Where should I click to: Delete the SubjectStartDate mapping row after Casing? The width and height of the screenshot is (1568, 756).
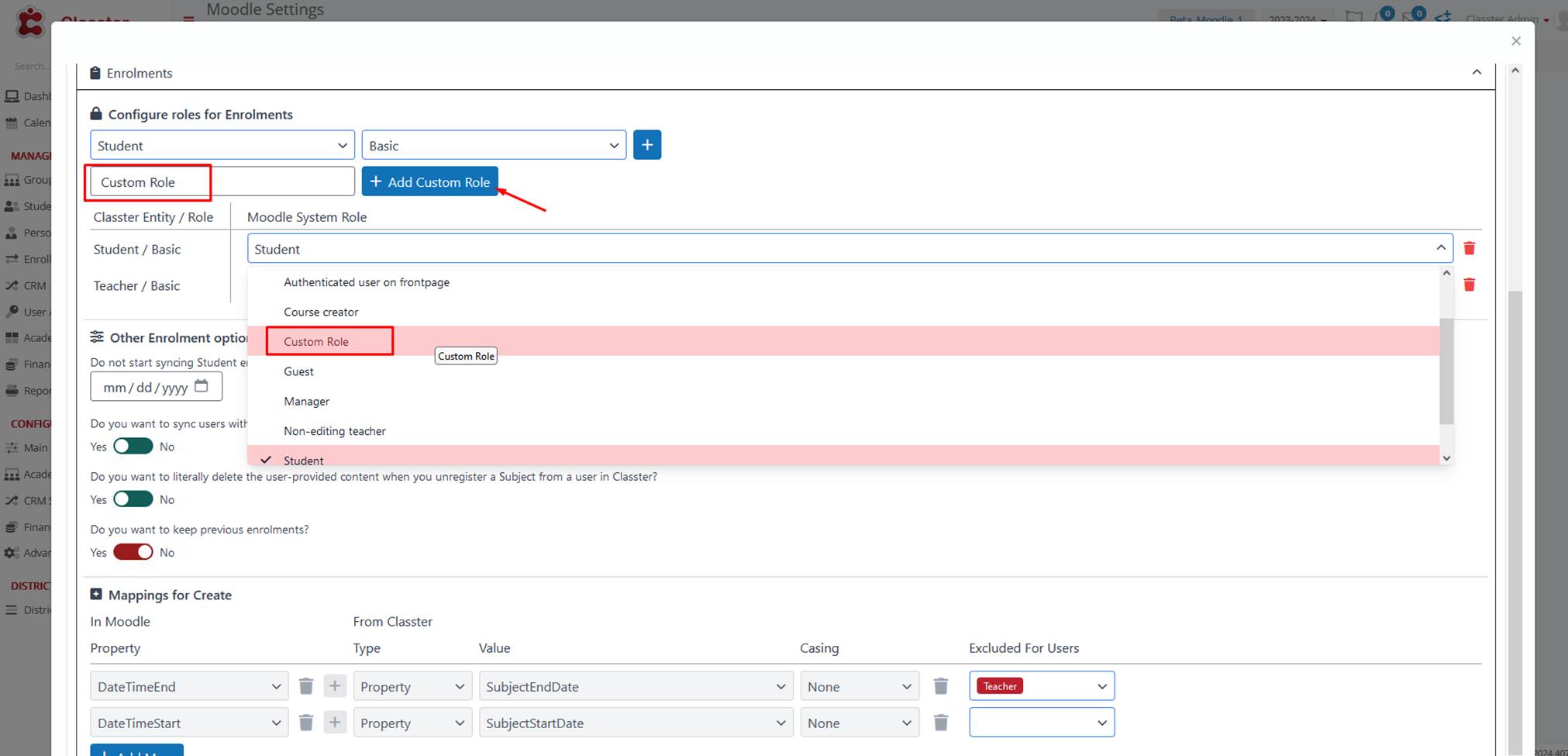click(x=941, y=723)
